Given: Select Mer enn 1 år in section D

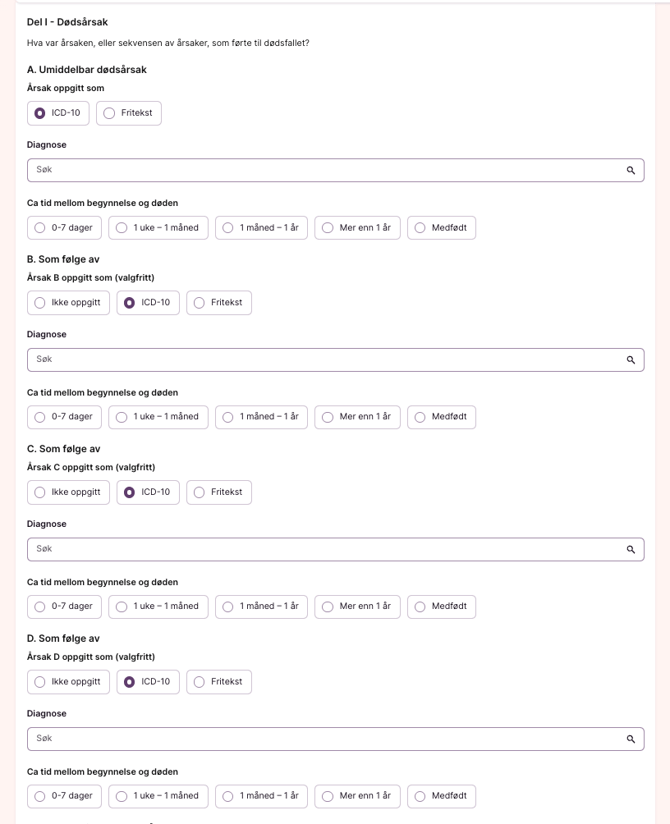Looking at the screenshot, I should 328,796.
